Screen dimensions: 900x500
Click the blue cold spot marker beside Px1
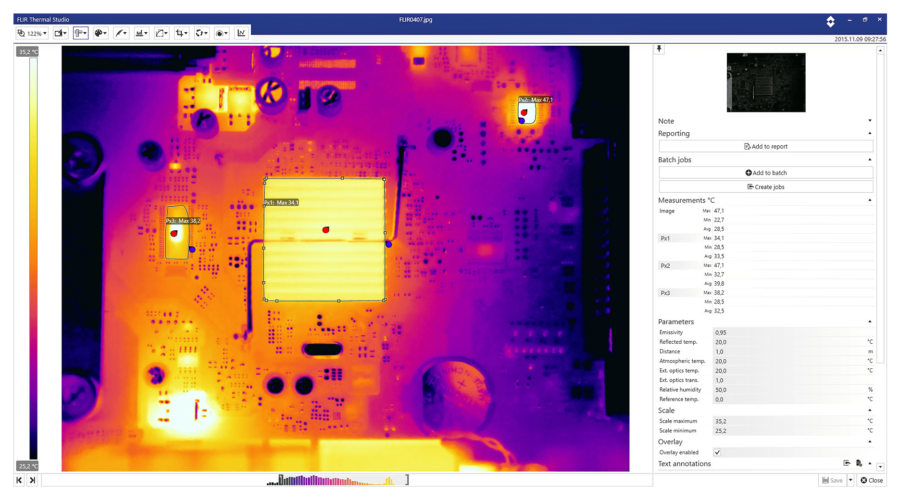[389, 245]
